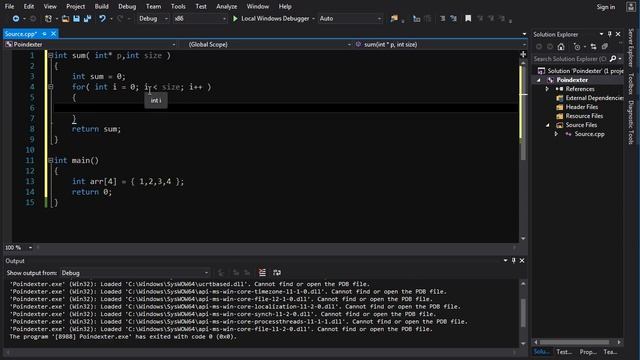Click the Save All icon
The image size is (640, 360).
[x=87, y=19]
